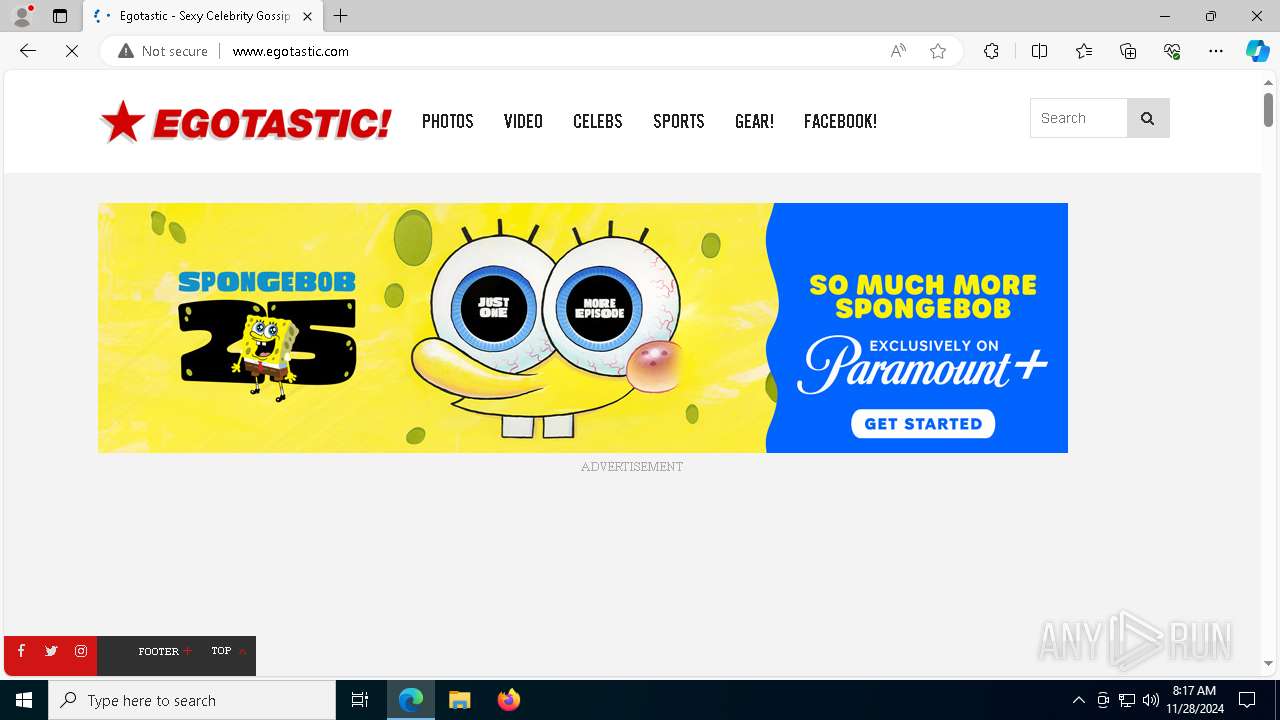
Task: Close the Egotastic browser tab
Action: (307, 16)
